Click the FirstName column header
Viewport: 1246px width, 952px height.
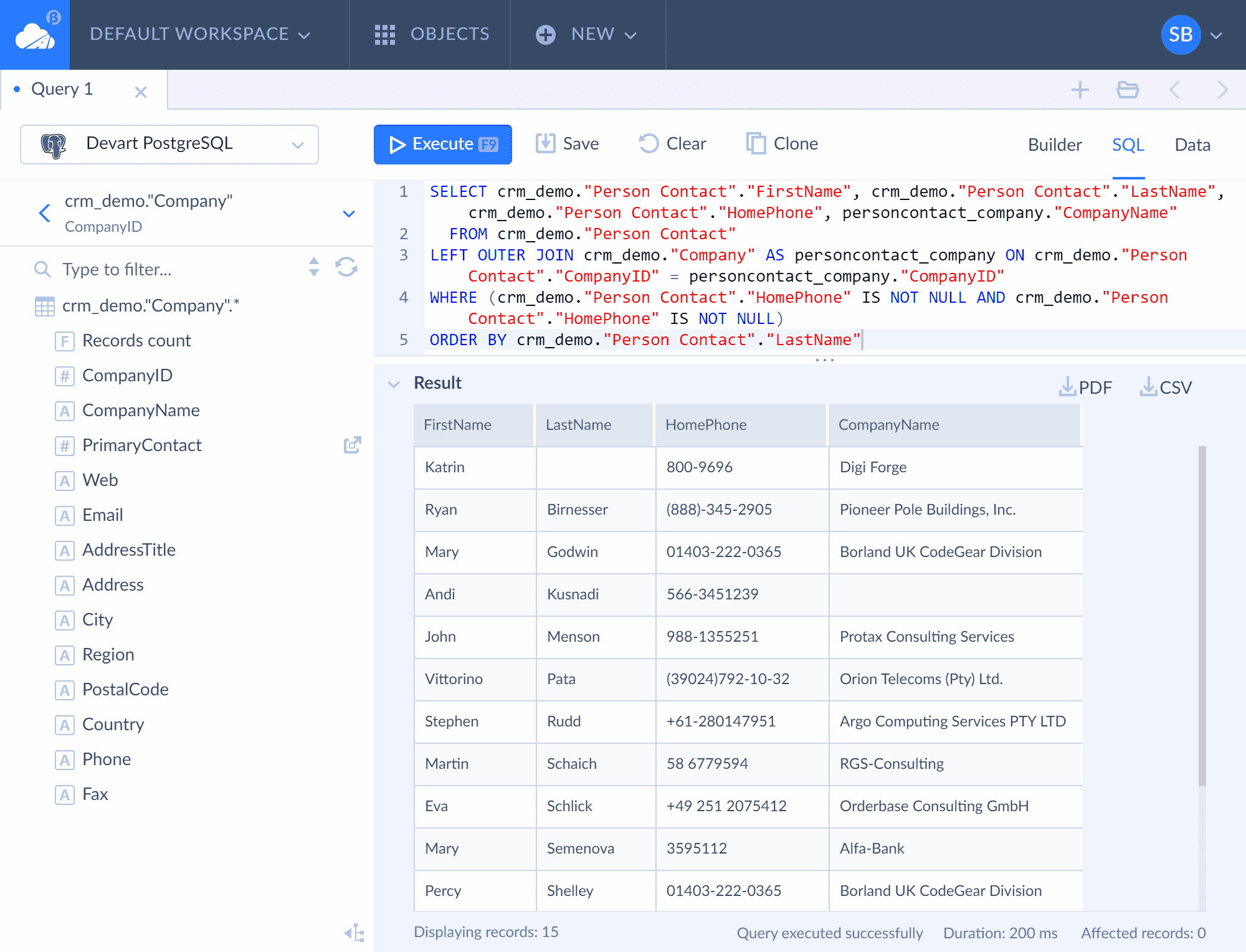click(474, 425)
